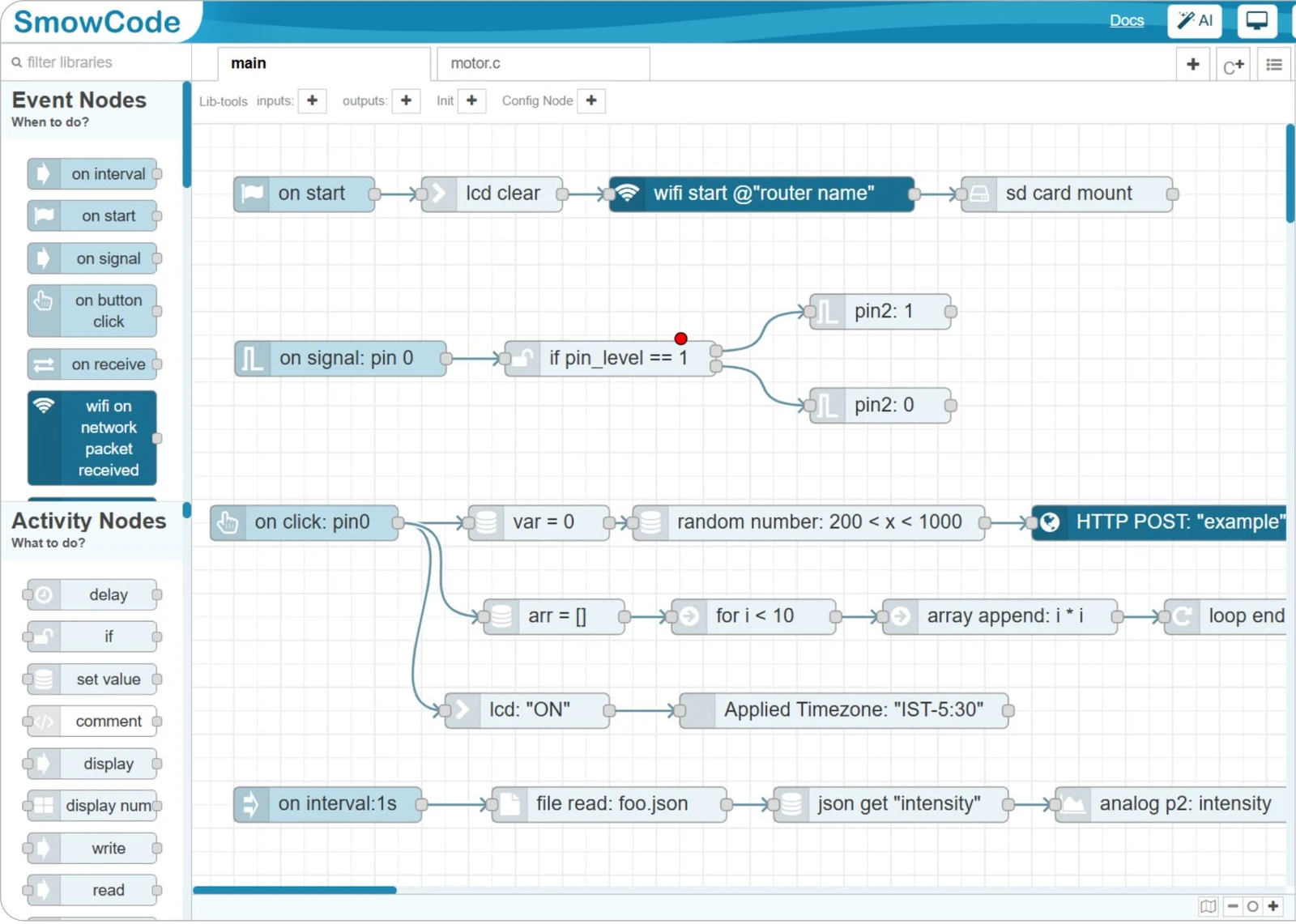
Task: Click the Init plus button
Action: [471, 100]
